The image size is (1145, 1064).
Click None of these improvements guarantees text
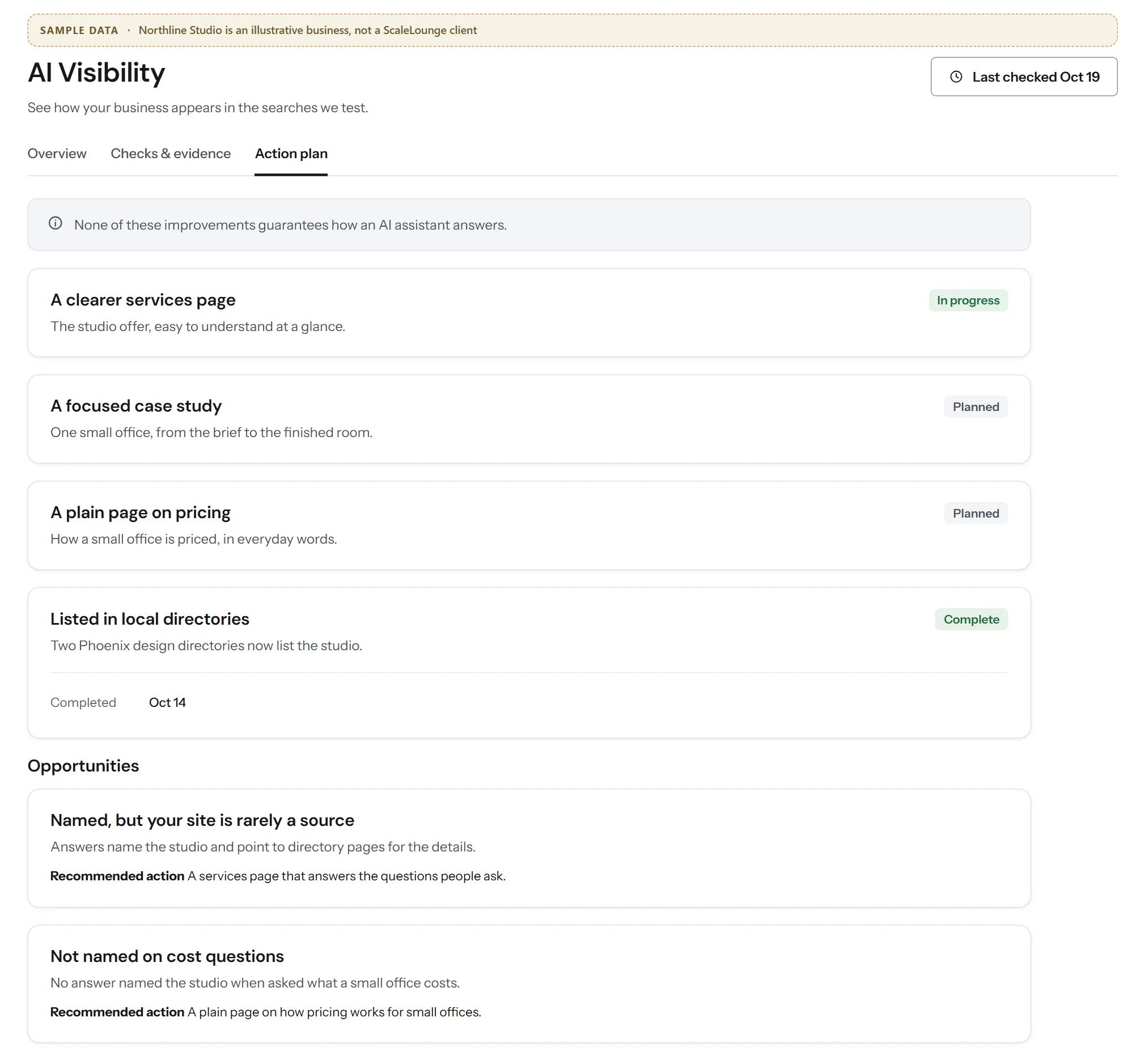pos(290,225)
